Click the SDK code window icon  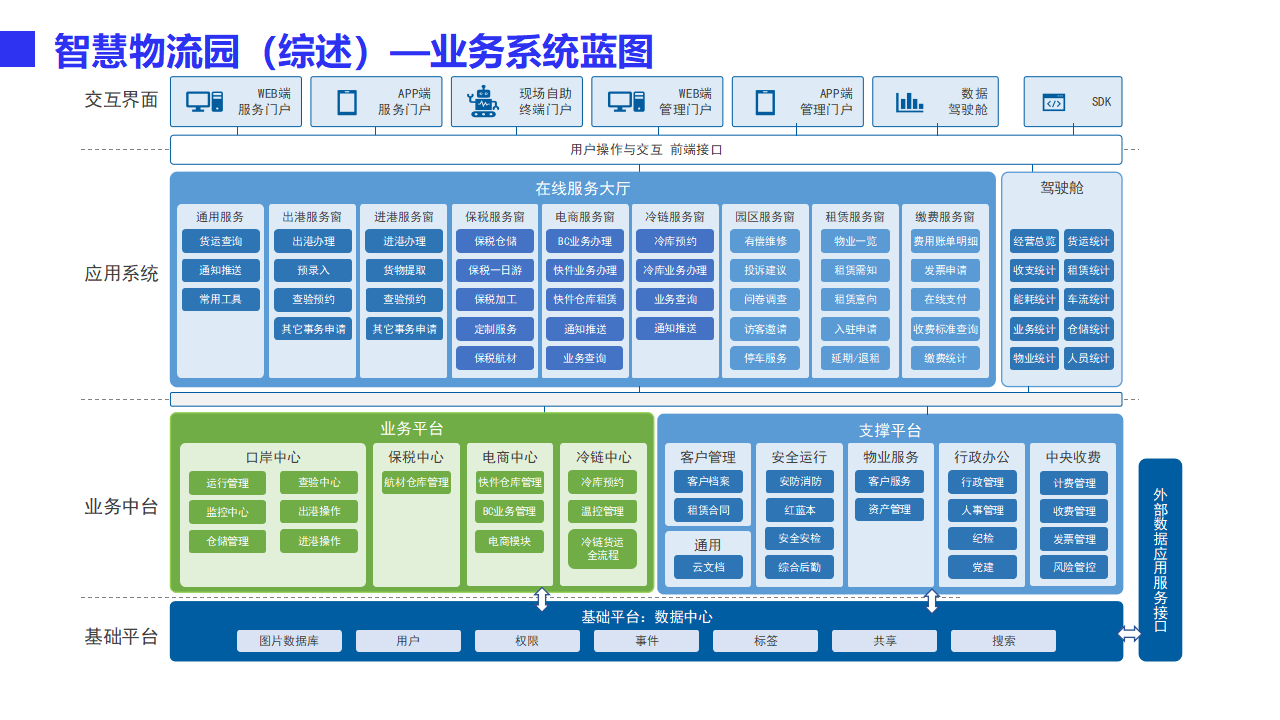[1053, 102]
